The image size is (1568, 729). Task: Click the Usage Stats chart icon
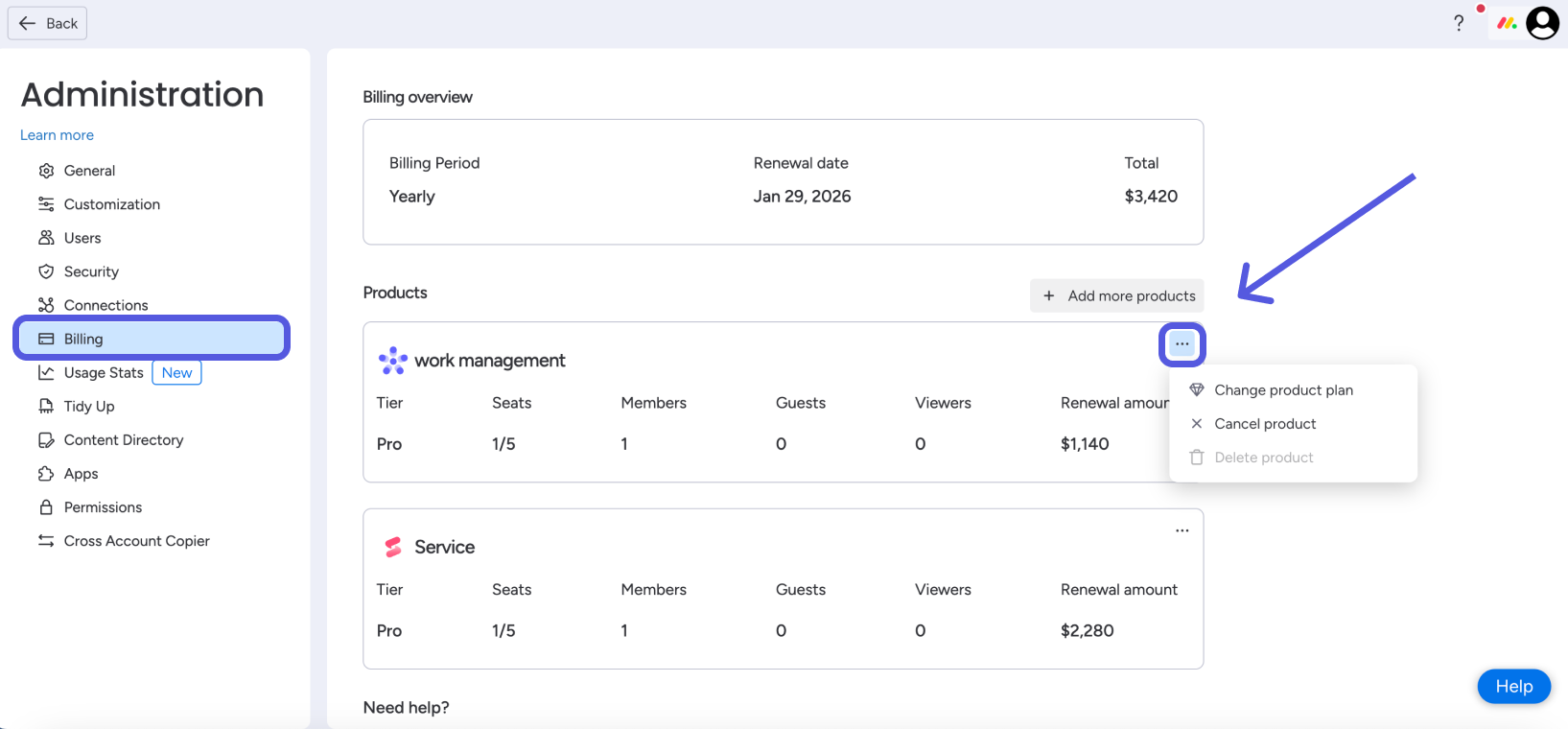[46, 372]
